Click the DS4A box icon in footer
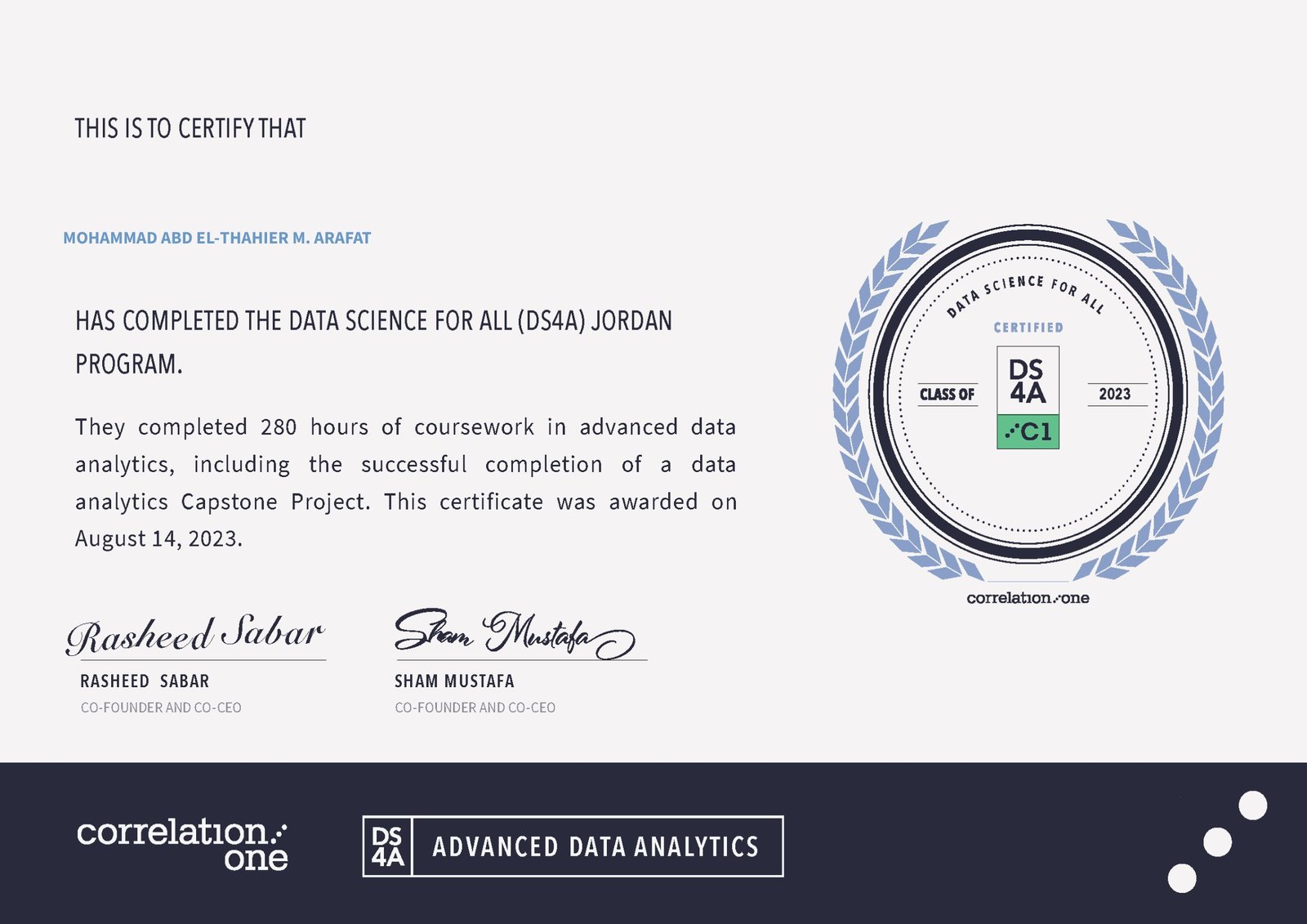 click(x=388, y=846)
